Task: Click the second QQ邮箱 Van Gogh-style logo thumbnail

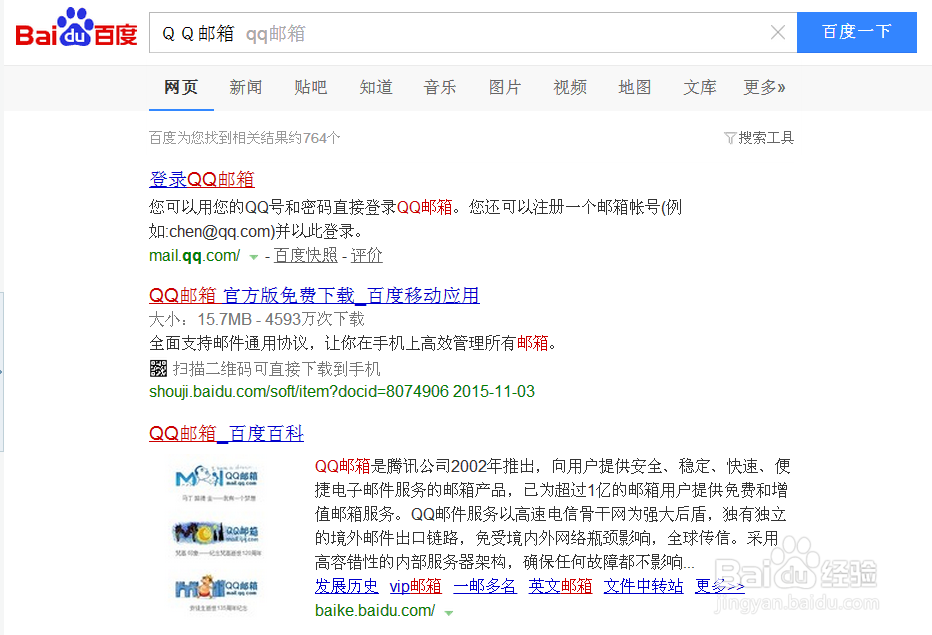Action: pos(218,539)
